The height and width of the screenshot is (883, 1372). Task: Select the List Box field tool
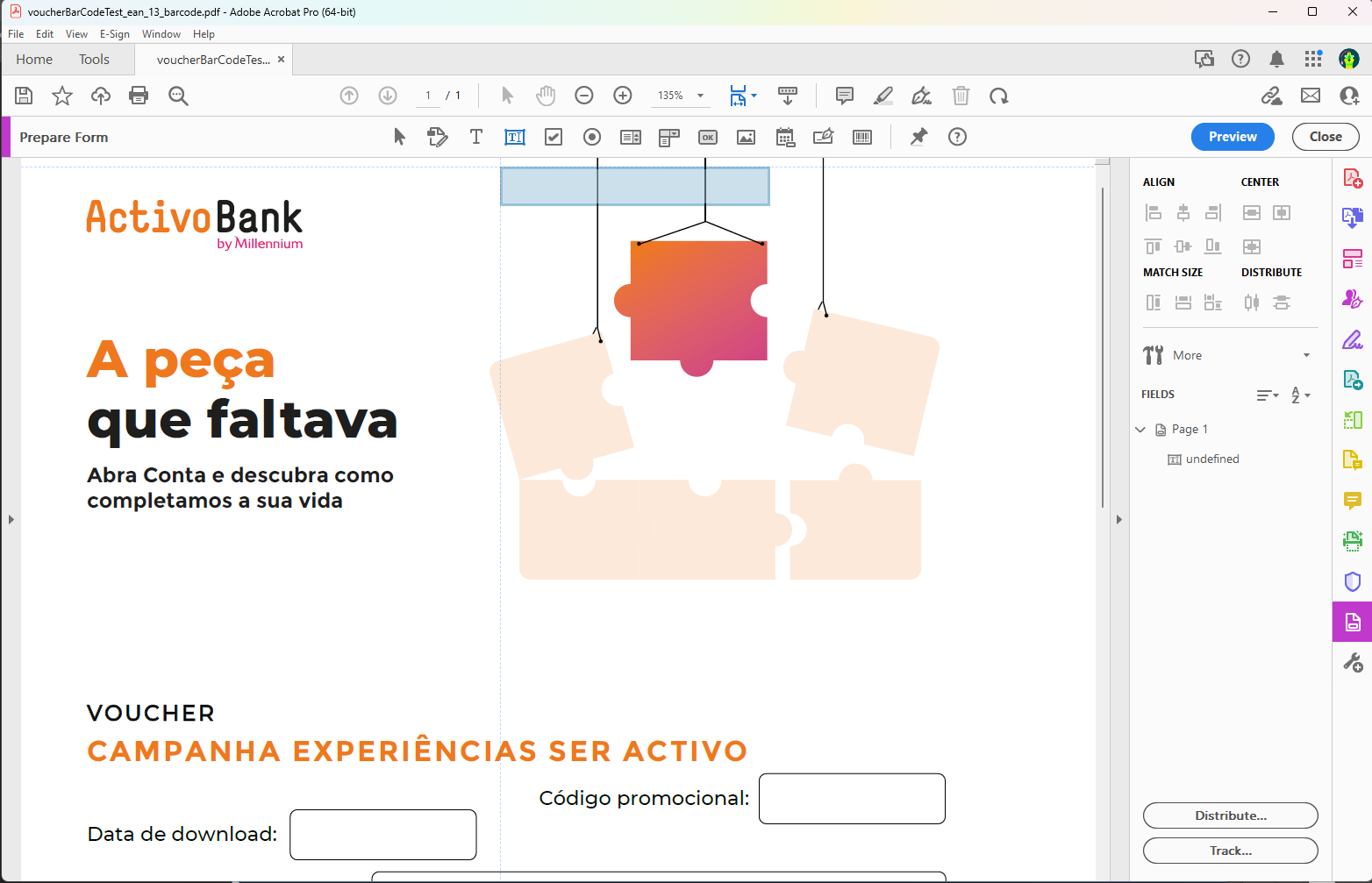[x=631, y=137]
